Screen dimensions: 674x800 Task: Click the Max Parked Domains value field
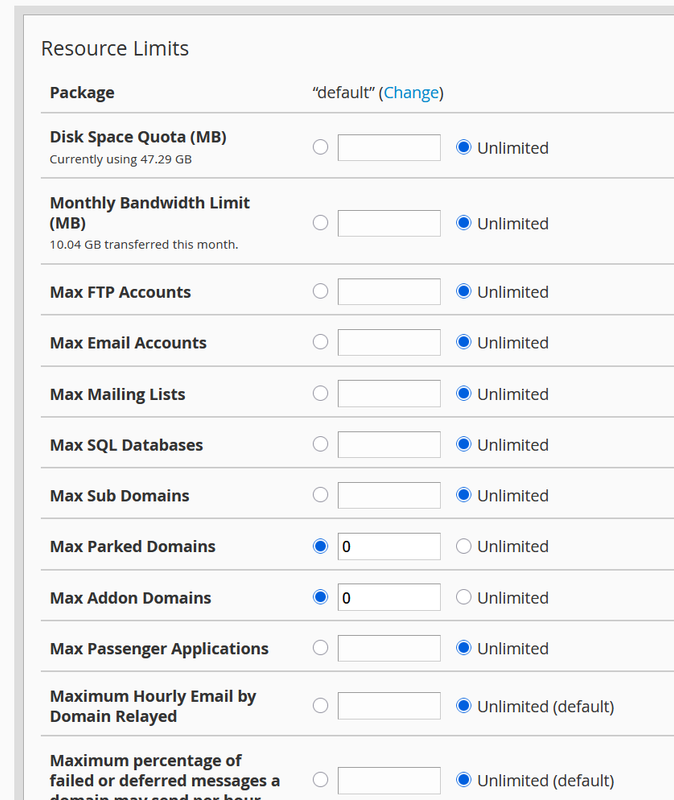click(389, 546)
